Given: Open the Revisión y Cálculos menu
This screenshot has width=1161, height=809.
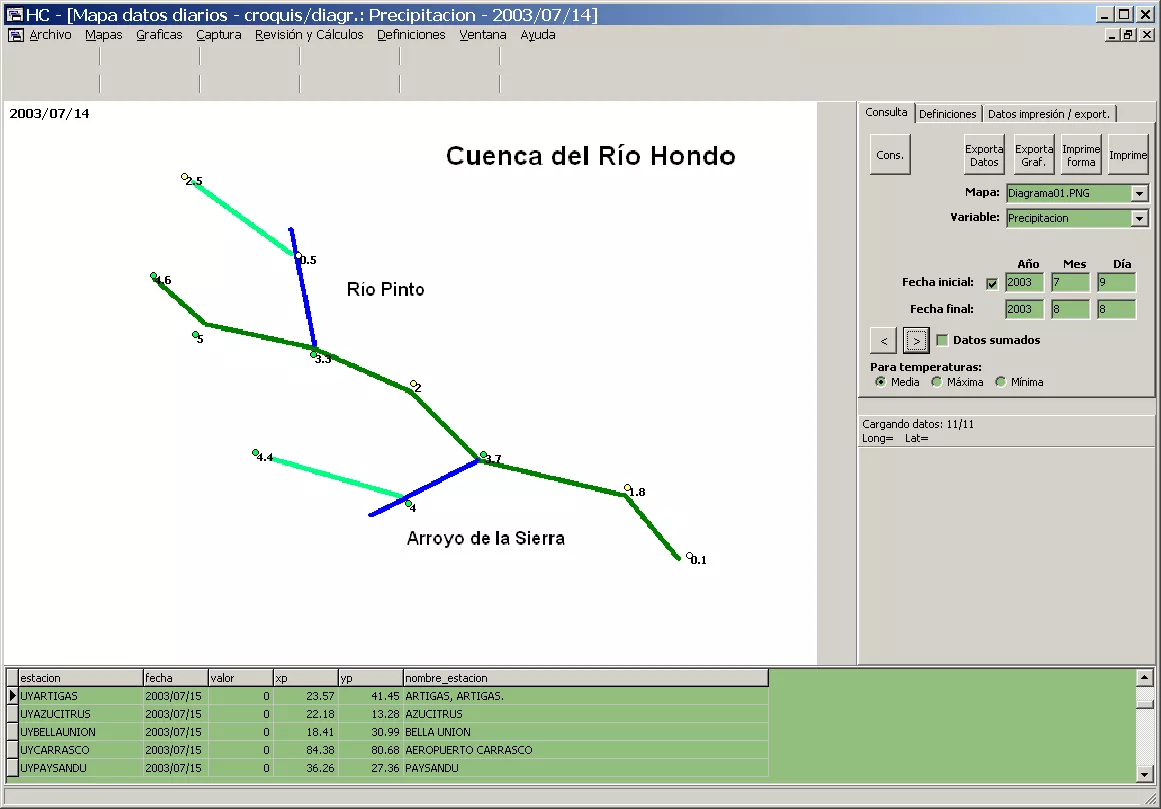Looking at the screenshot, I should point(309,35).
